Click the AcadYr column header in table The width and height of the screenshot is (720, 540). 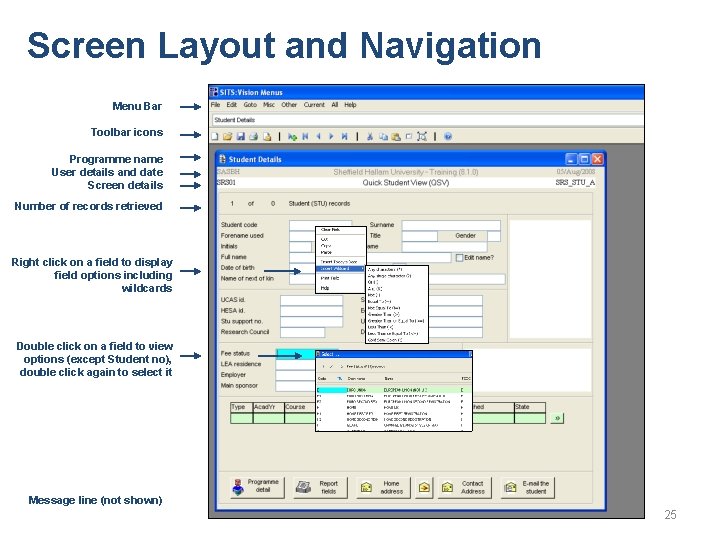pos(269,407)
